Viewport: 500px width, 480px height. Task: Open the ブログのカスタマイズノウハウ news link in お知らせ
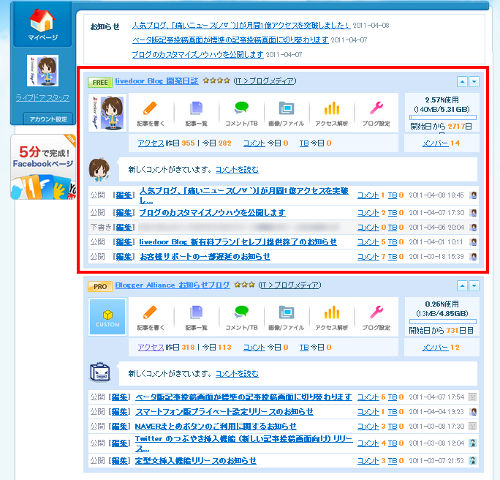pyautogui.click(x=198, y=55)
